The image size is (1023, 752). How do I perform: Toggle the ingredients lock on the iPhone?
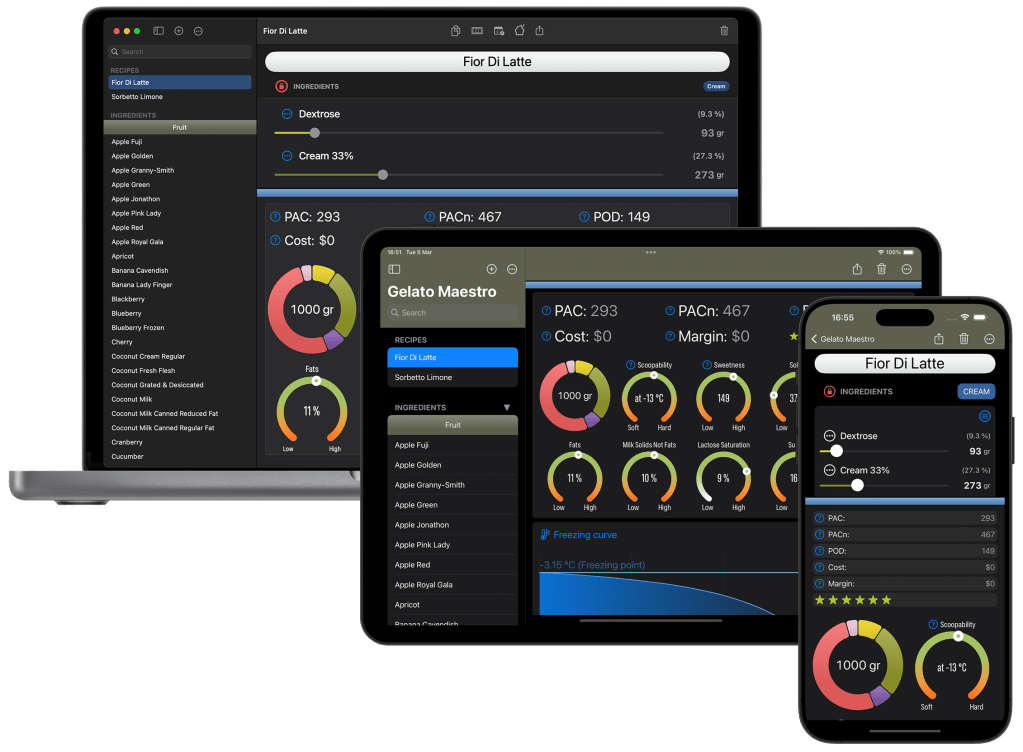tap(829, 391)
